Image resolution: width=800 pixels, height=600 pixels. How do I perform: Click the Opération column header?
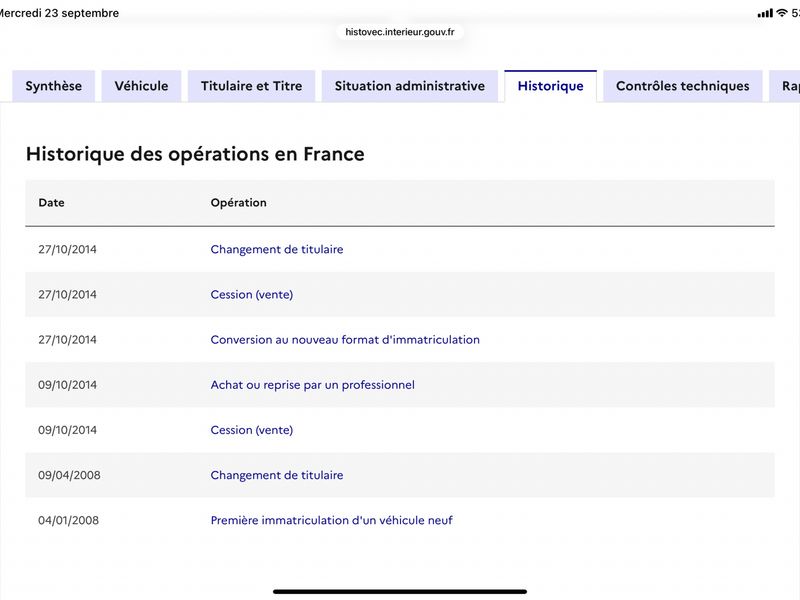(x=238, y=203)
